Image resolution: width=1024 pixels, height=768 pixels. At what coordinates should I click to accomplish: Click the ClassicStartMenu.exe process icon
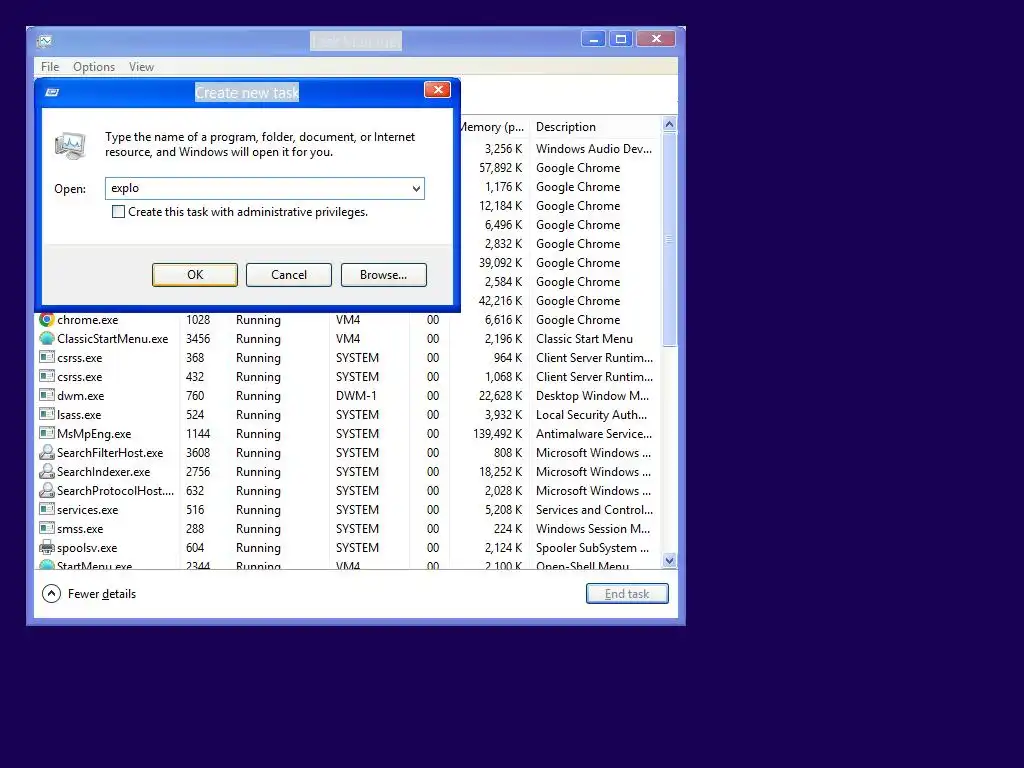tap(46, 339)
